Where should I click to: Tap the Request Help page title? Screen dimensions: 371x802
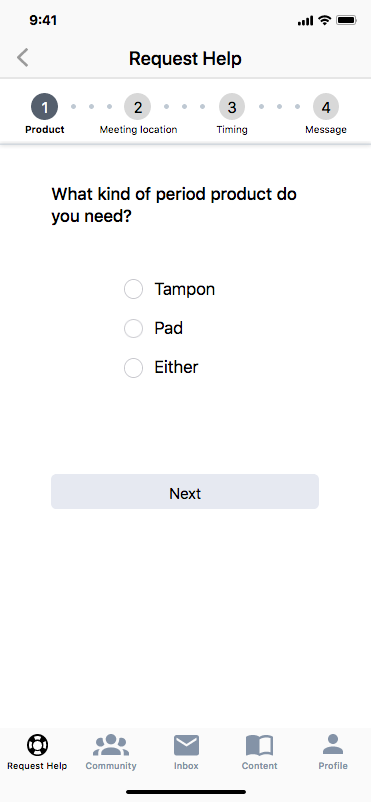[185, 59]
